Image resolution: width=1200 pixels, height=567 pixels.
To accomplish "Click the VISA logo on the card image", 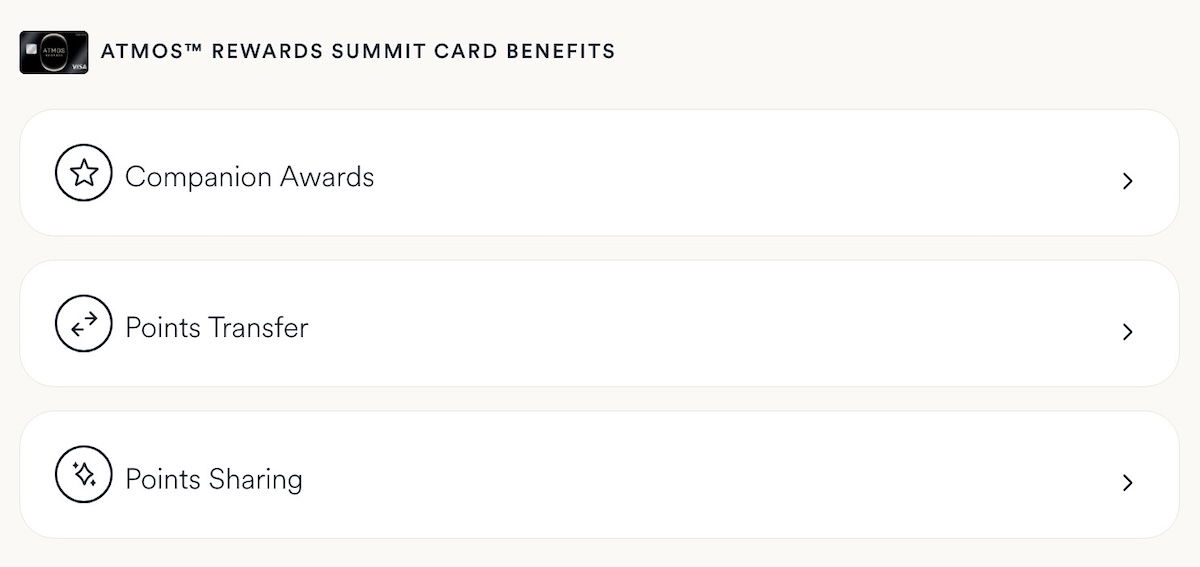I will [x=79, y=66].
